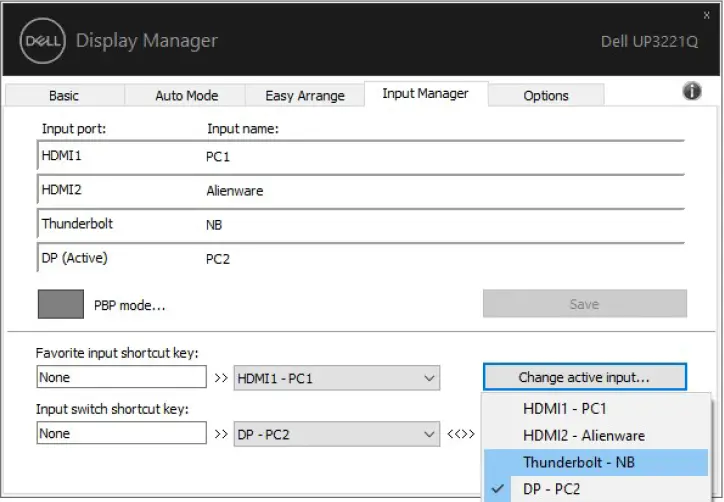Click the Save button

(x=585, y=303)
